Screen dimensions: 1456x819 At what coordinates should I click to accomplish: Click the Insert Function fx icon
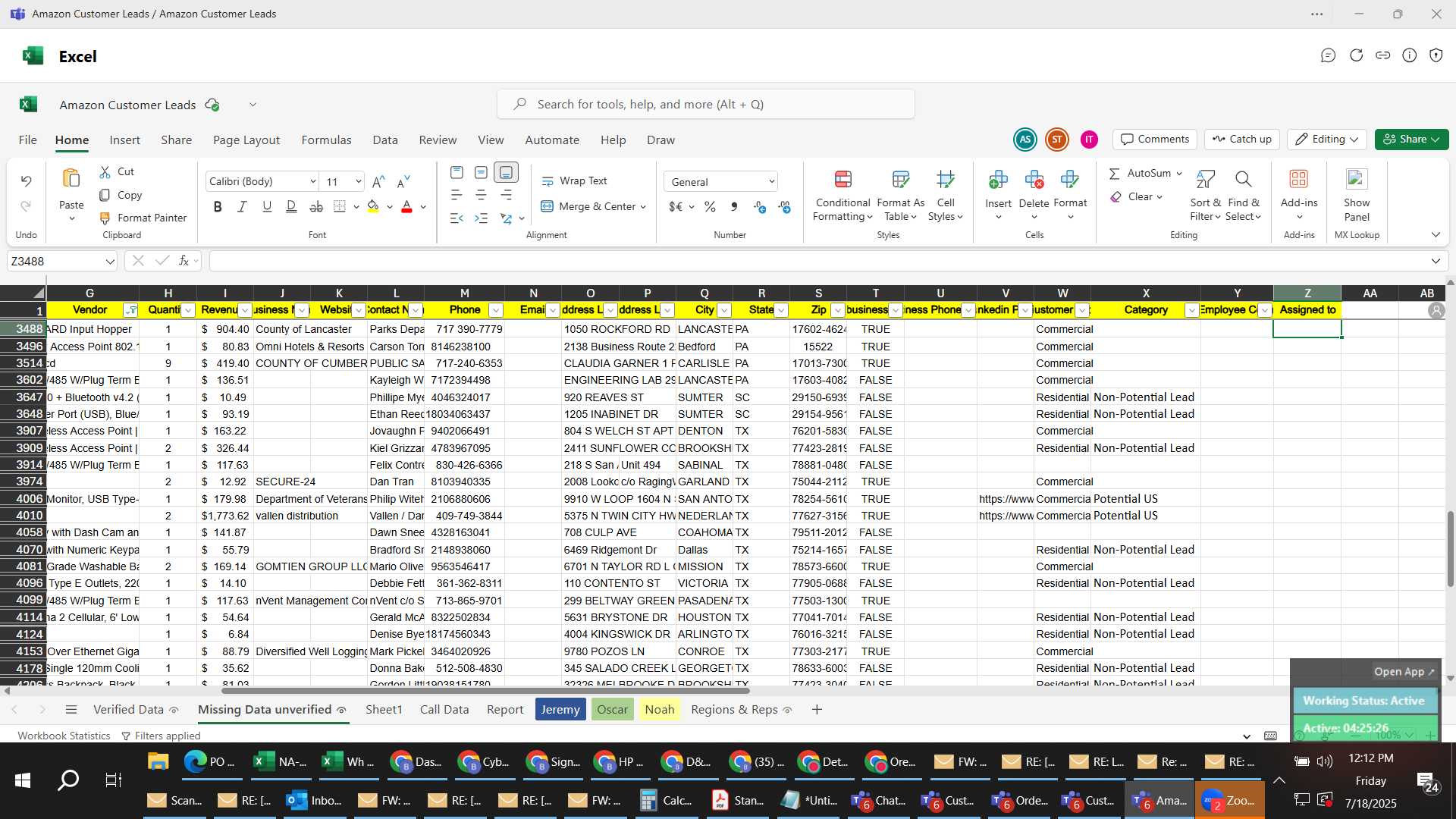(x=184, y=261)
